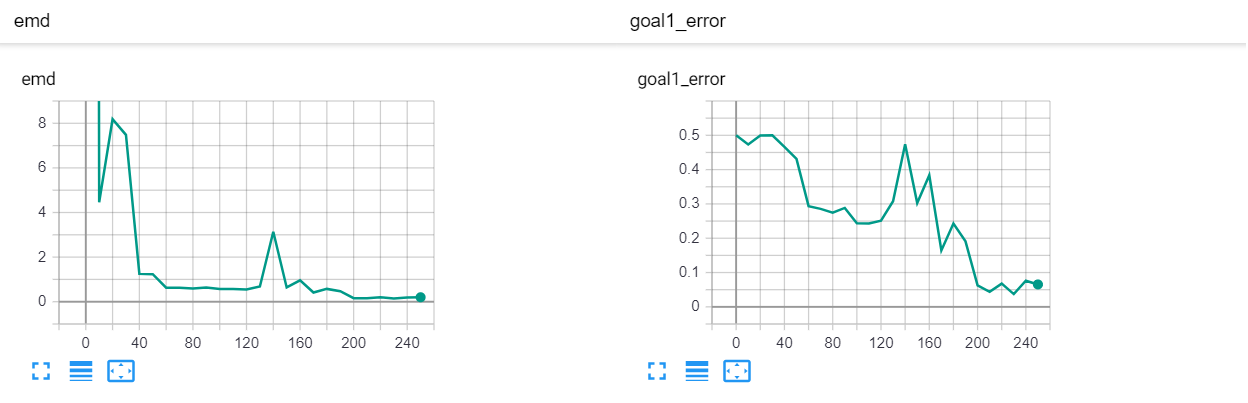This screenshot has height=403, width=1248.
Task: Click the emd curve peak near value 8
Action: pyautogui.click(x=112, y=119)
